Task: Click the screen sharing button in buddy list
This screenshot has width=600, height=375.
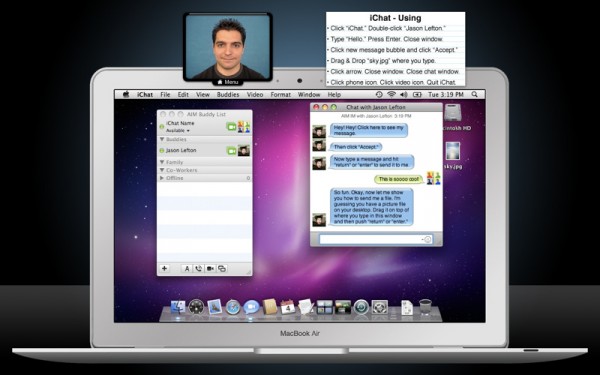Action: pos(222,269)
